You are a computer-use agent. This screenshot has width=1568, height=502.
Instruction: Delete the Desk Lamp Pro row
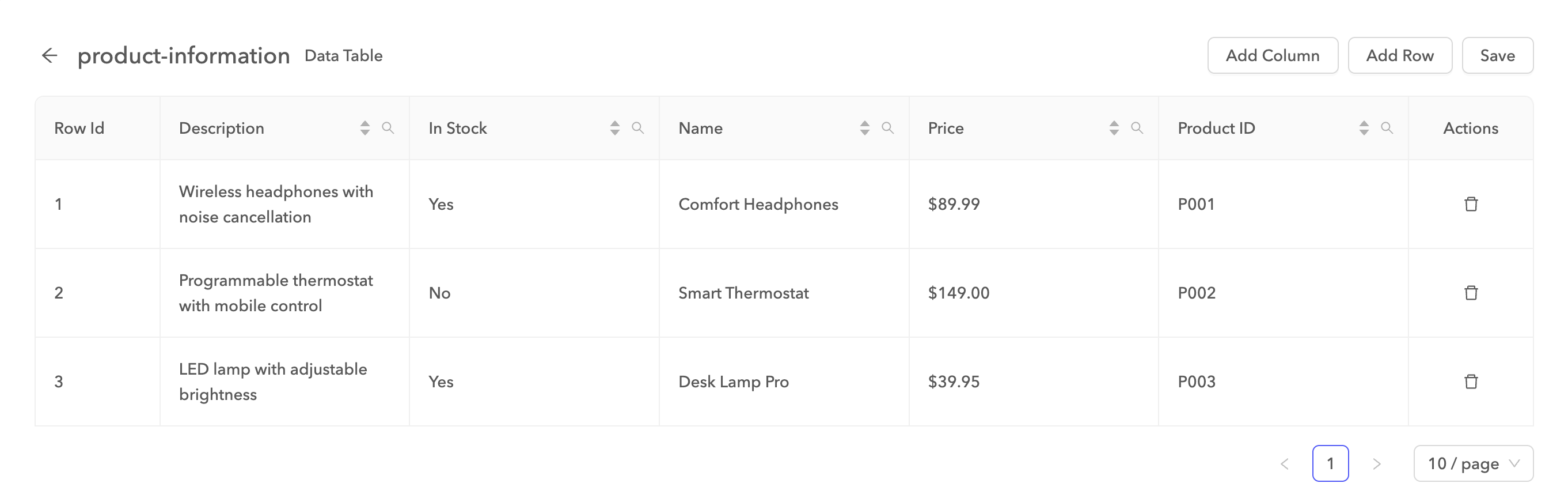coord(1471,382)
